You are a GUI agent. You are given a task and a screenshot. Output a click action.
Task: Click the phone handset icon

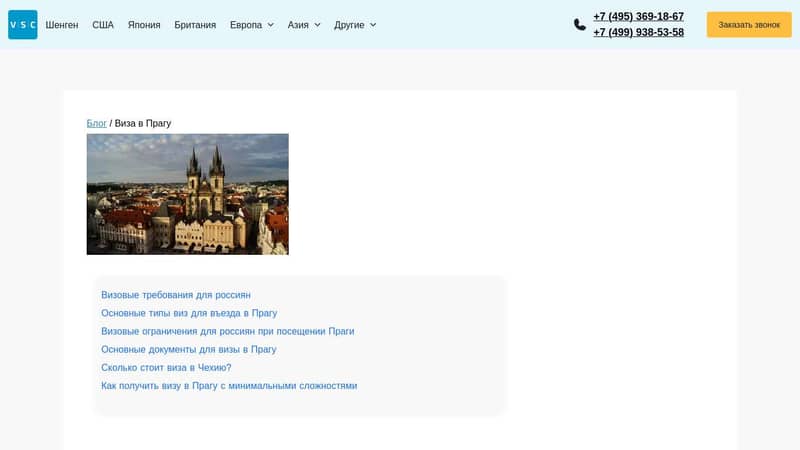pos(580,24)
